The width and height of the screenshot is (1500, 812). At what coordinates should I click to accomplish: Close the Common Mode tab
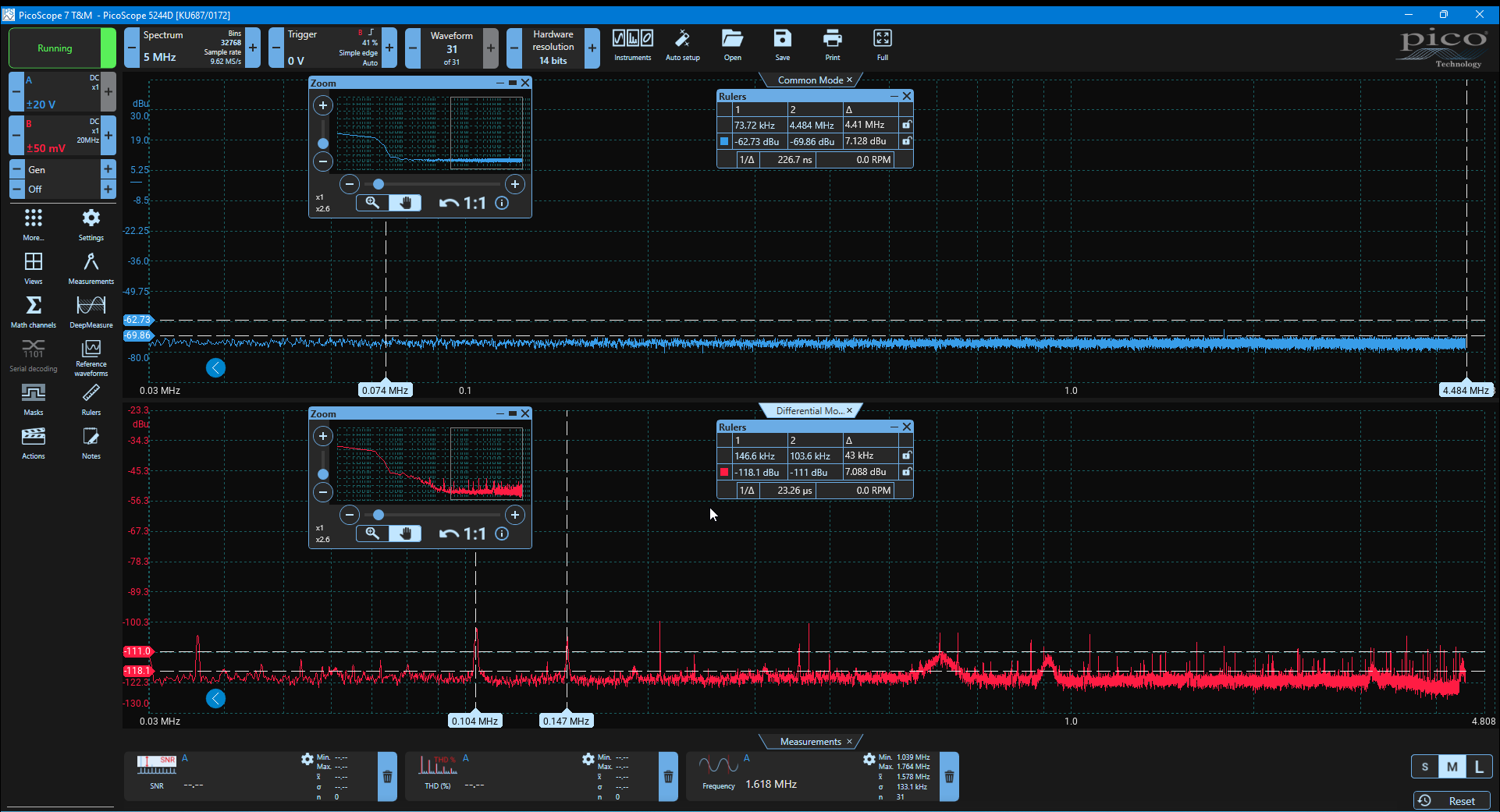849,80
